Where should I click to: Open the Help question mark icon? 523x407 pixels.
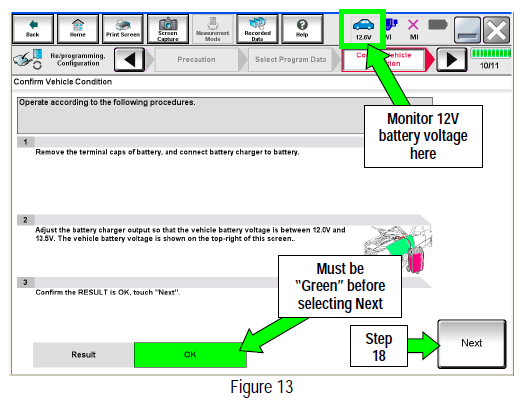click(302, 29)
